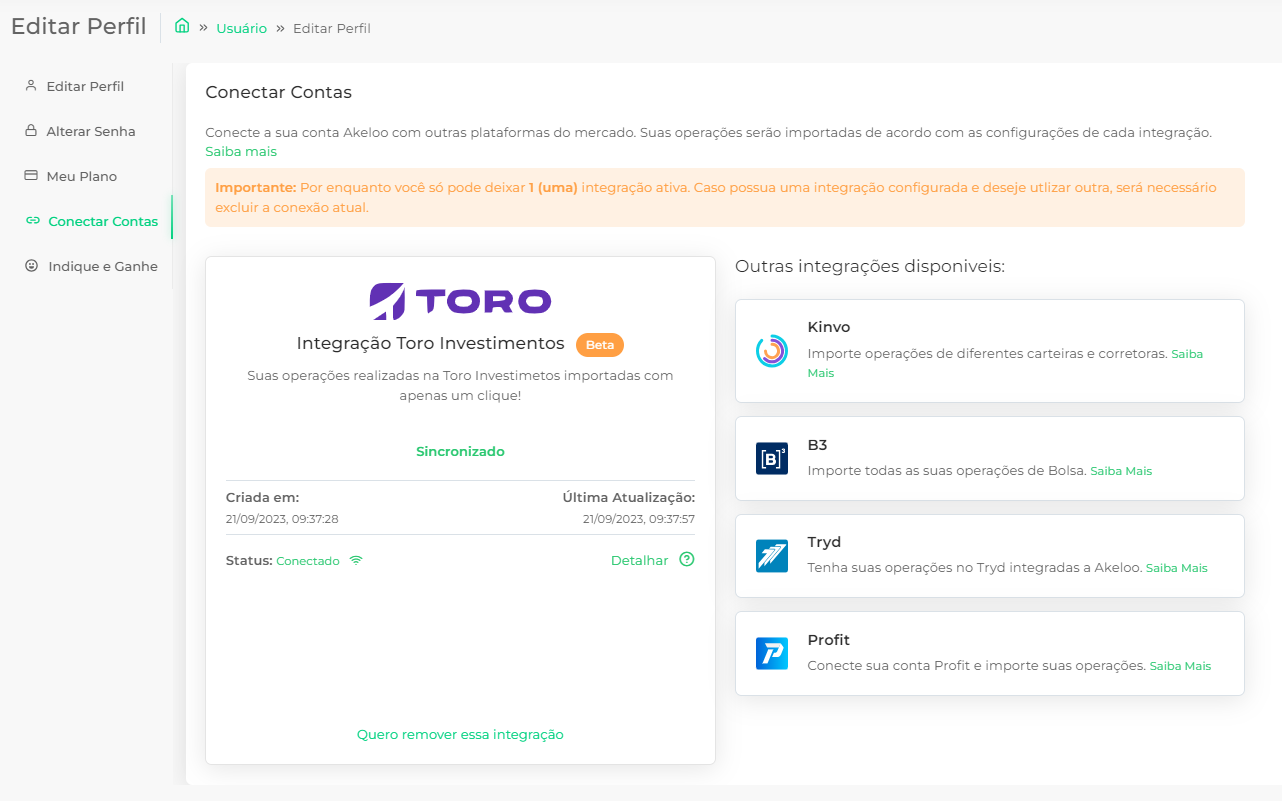Click the home icon in the breadcrumb
This screenshot has width=1282, height=801.
point(182,26)
